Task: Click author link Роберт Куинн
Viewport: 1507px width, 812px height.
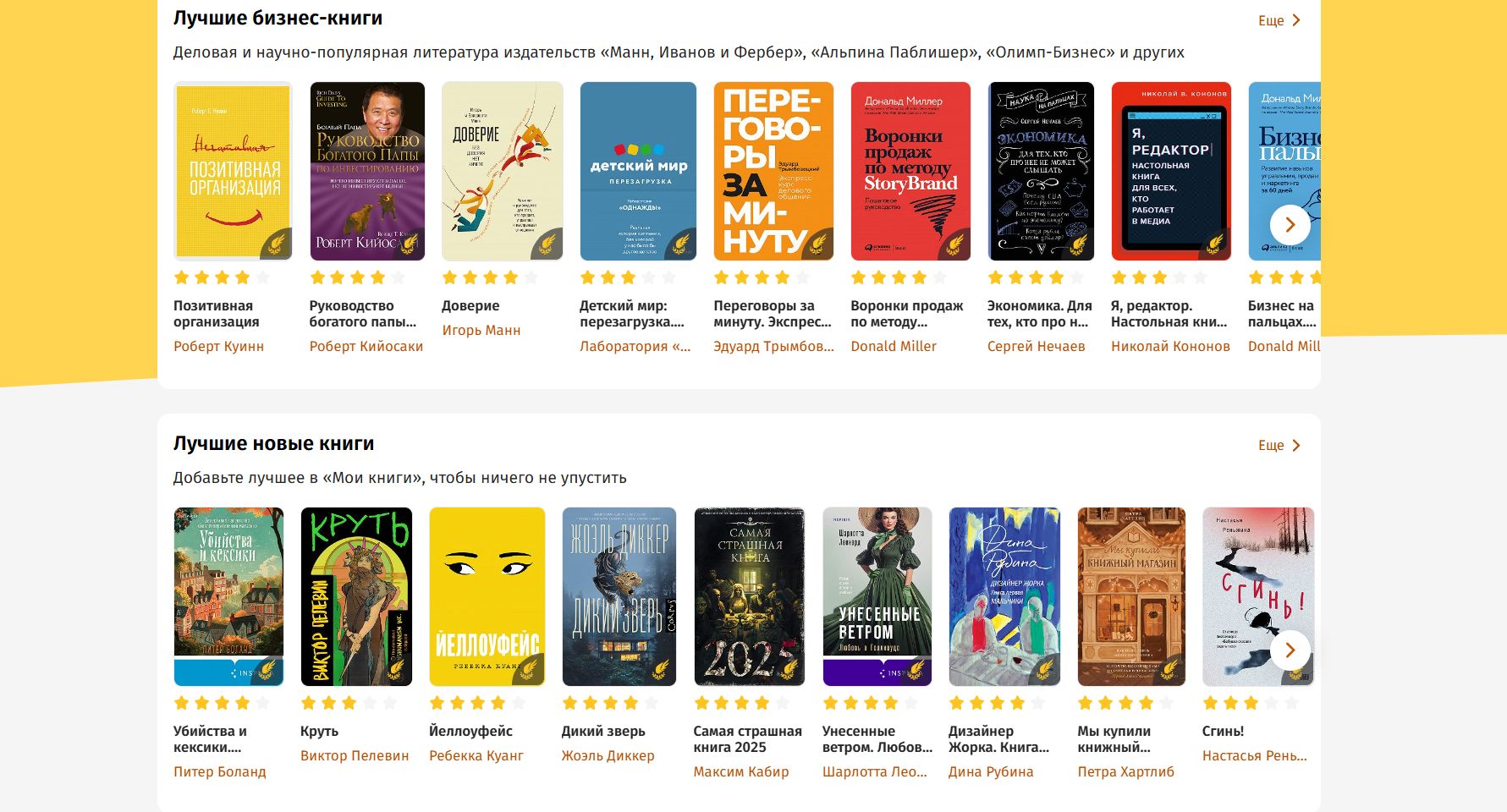Action: coord(218,346)
